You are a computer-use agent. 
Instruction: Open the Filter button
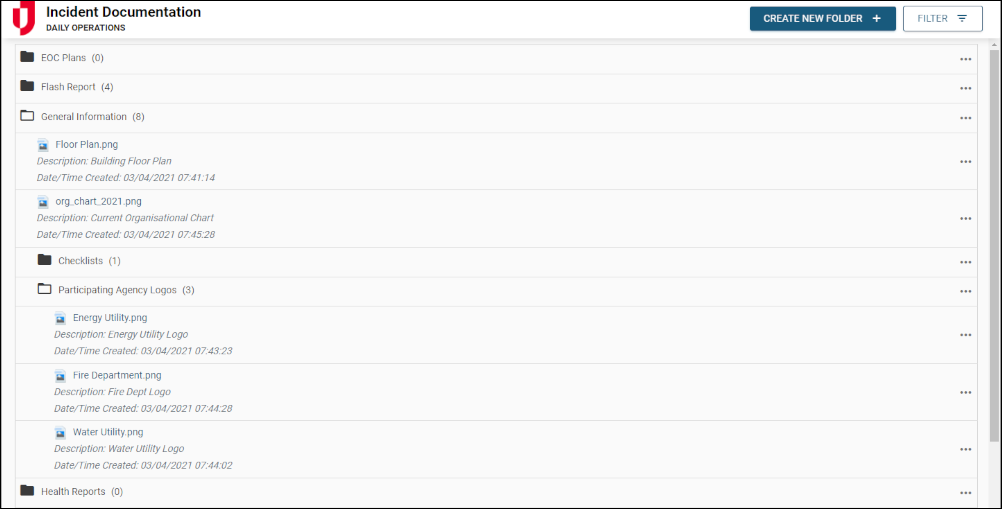coord(941,18)
